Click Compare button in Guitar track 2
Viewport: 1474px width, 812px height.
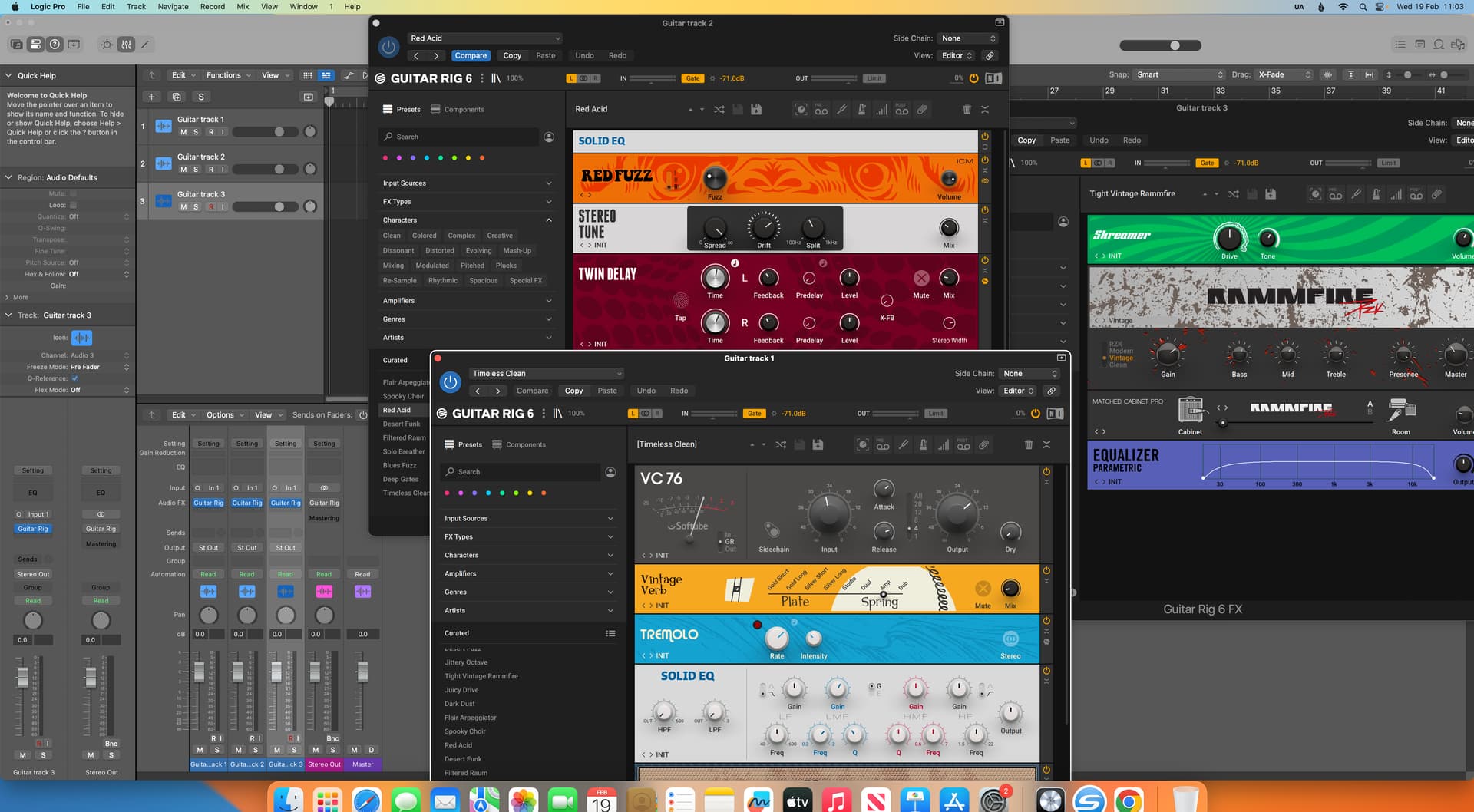(x=471, y=55)
